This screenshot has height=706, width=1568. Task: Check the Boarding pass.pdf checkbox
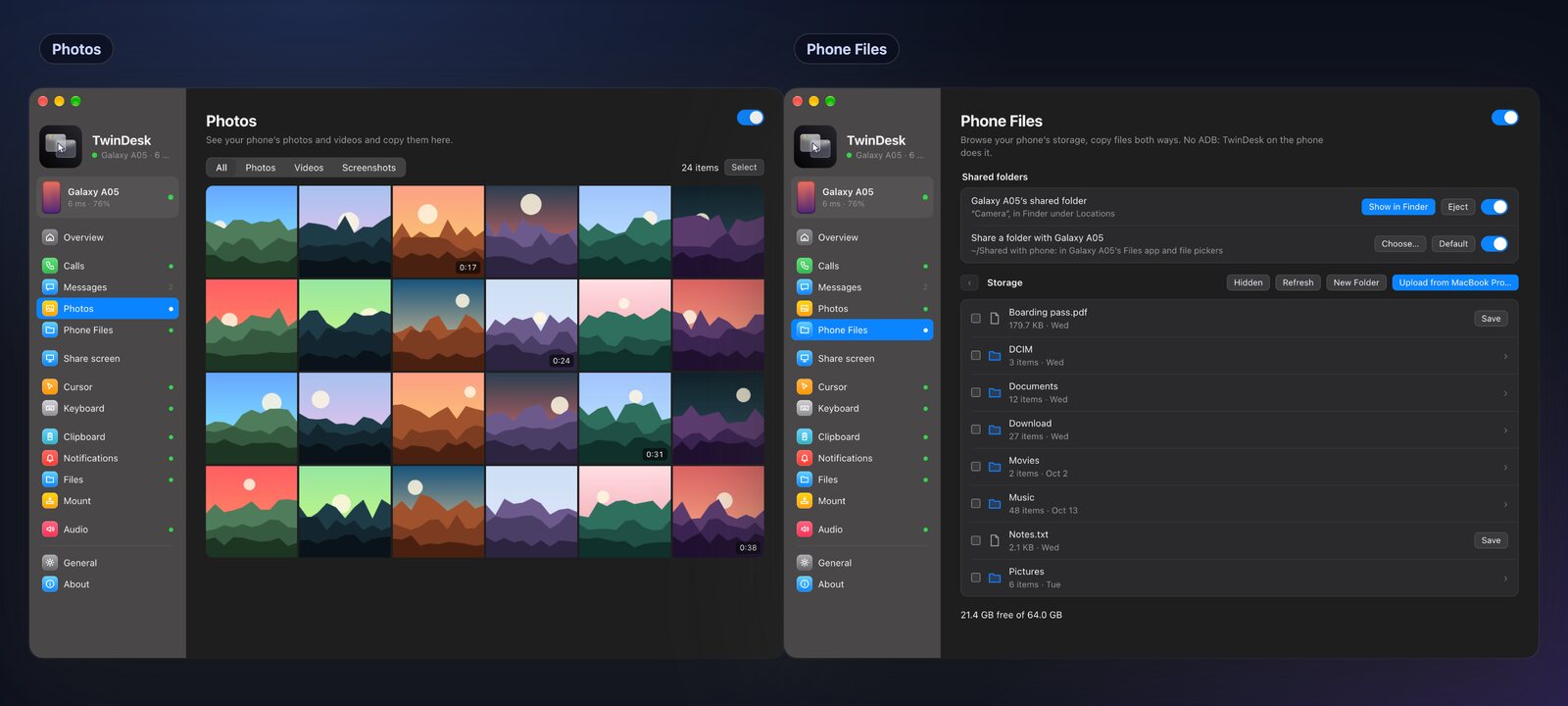[976, 319]
